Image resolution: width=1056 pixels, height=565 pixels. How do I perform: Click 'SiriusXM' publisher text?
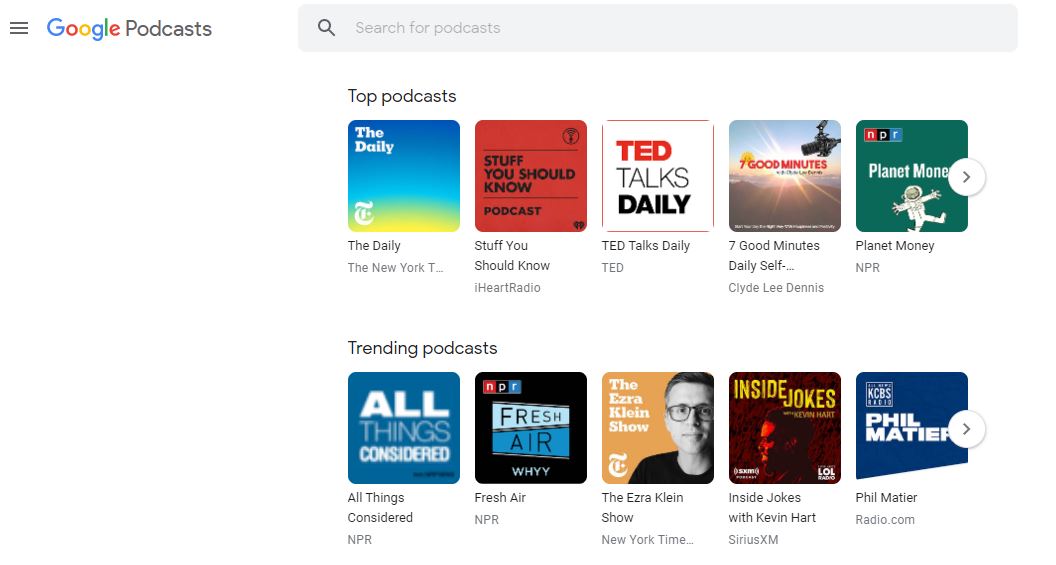753,539
